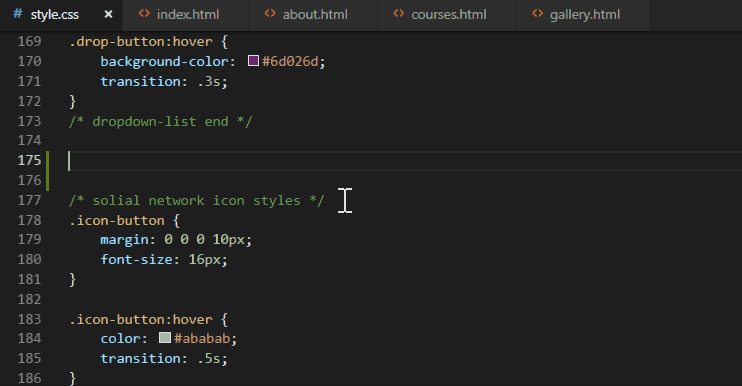
Task: Click the CSS file icon on style.css tab
Action: tap(18, 14)
